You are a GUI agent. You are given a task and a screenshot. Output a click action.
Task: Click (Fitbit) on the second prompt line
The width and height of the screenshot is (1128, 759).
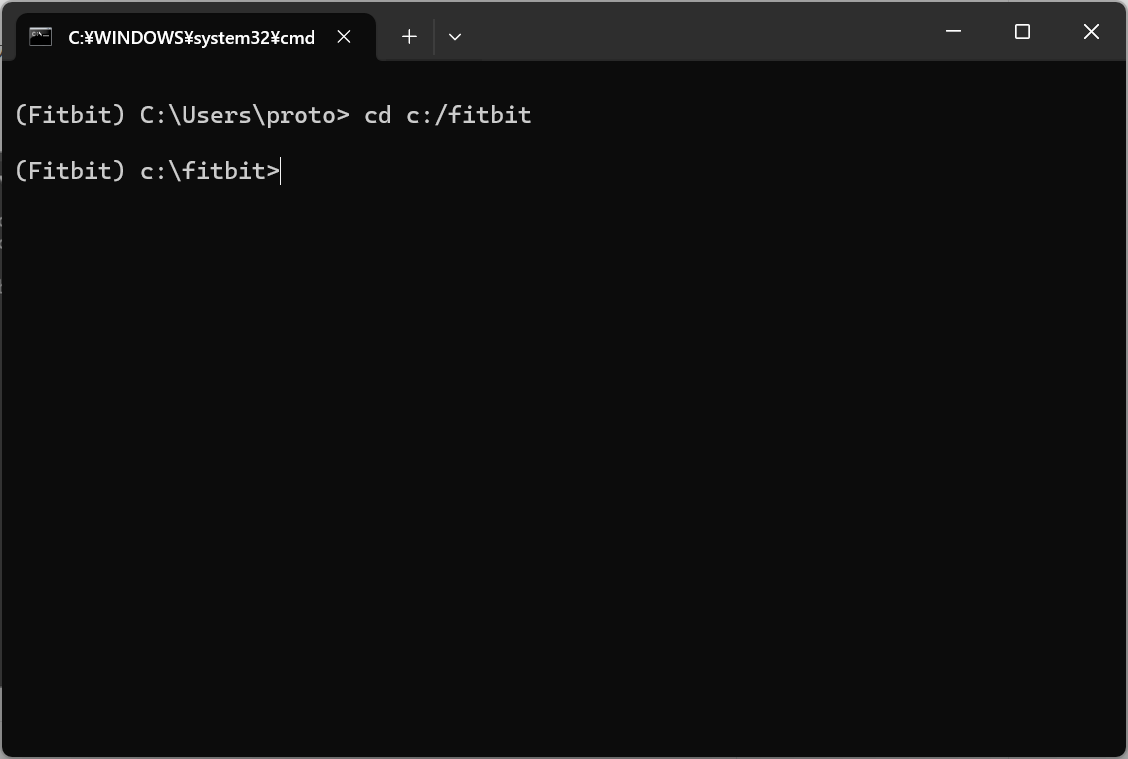[70, 171]
